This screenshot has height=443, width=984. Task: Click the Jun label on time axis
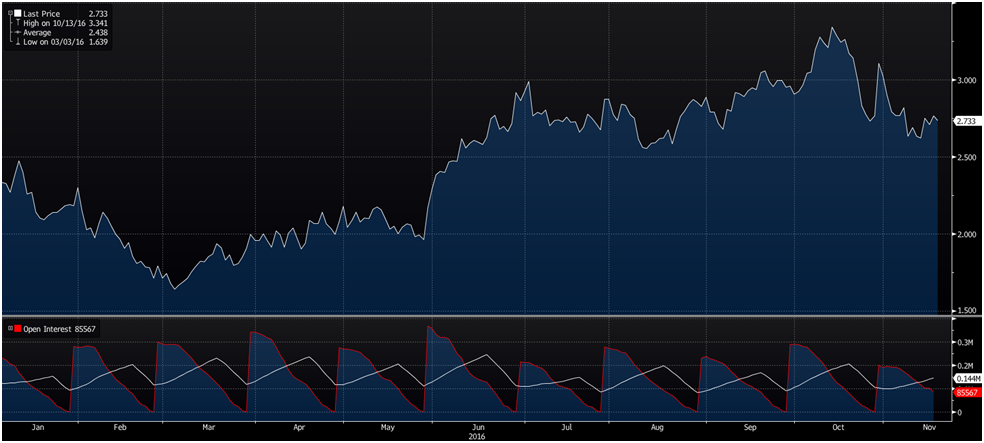click(478, 427)
